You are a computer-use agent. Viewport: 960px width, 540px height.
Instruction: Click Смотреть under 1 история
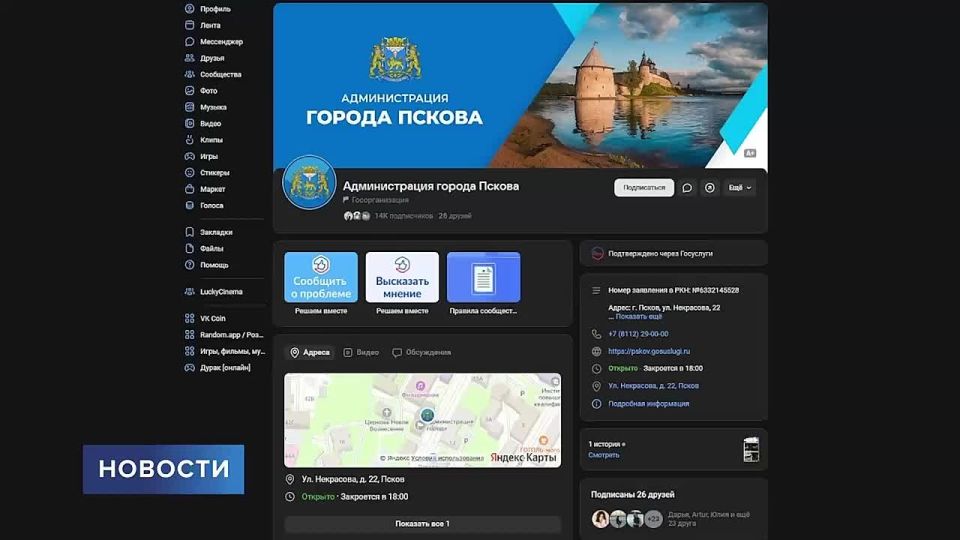(604, 456)
